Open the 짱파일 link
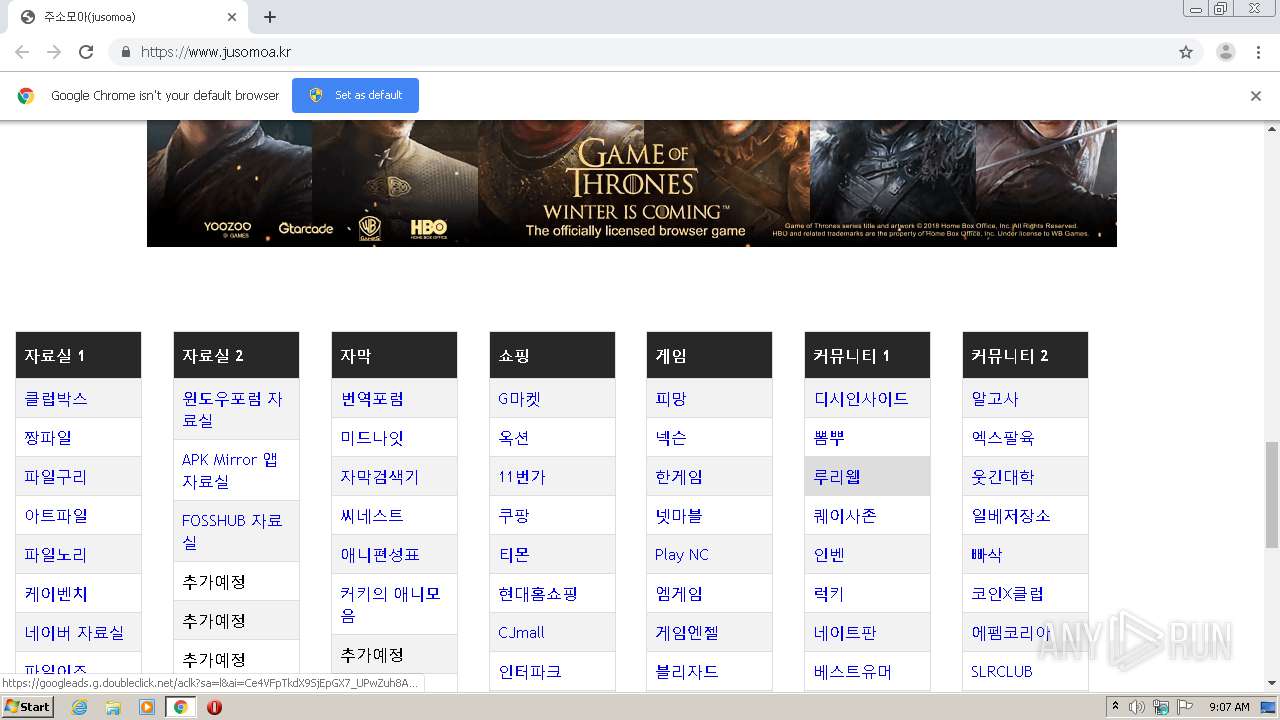 [48, 437]
